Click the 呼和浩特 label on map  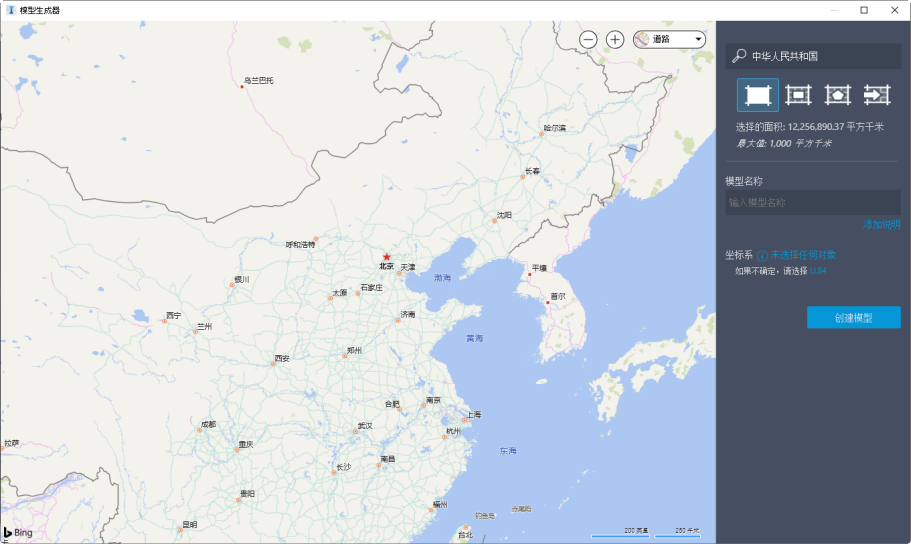(x=300, y=245)
